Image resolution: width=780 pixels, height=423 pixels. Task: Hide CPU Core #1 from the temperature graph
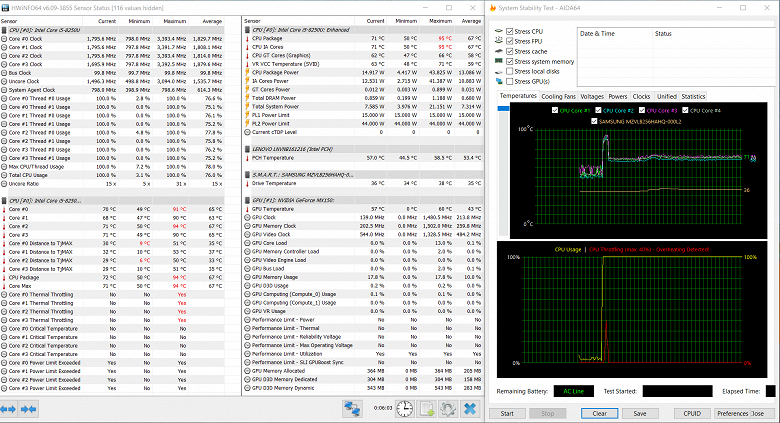(555, 110)
